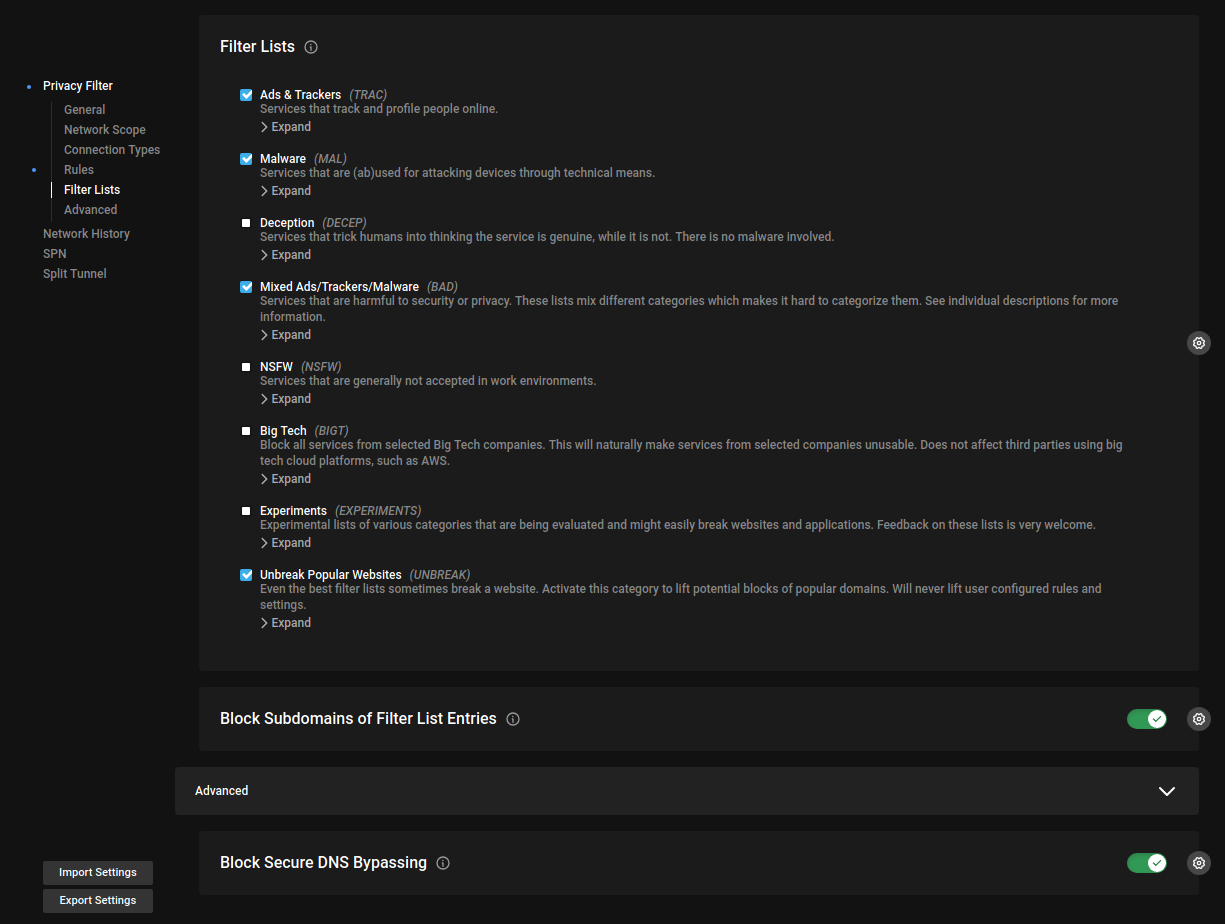Click the chevron arrow on the Advanced bar
The height and width of the screenshot is (924, 1225).
[x=1166, y=791]
